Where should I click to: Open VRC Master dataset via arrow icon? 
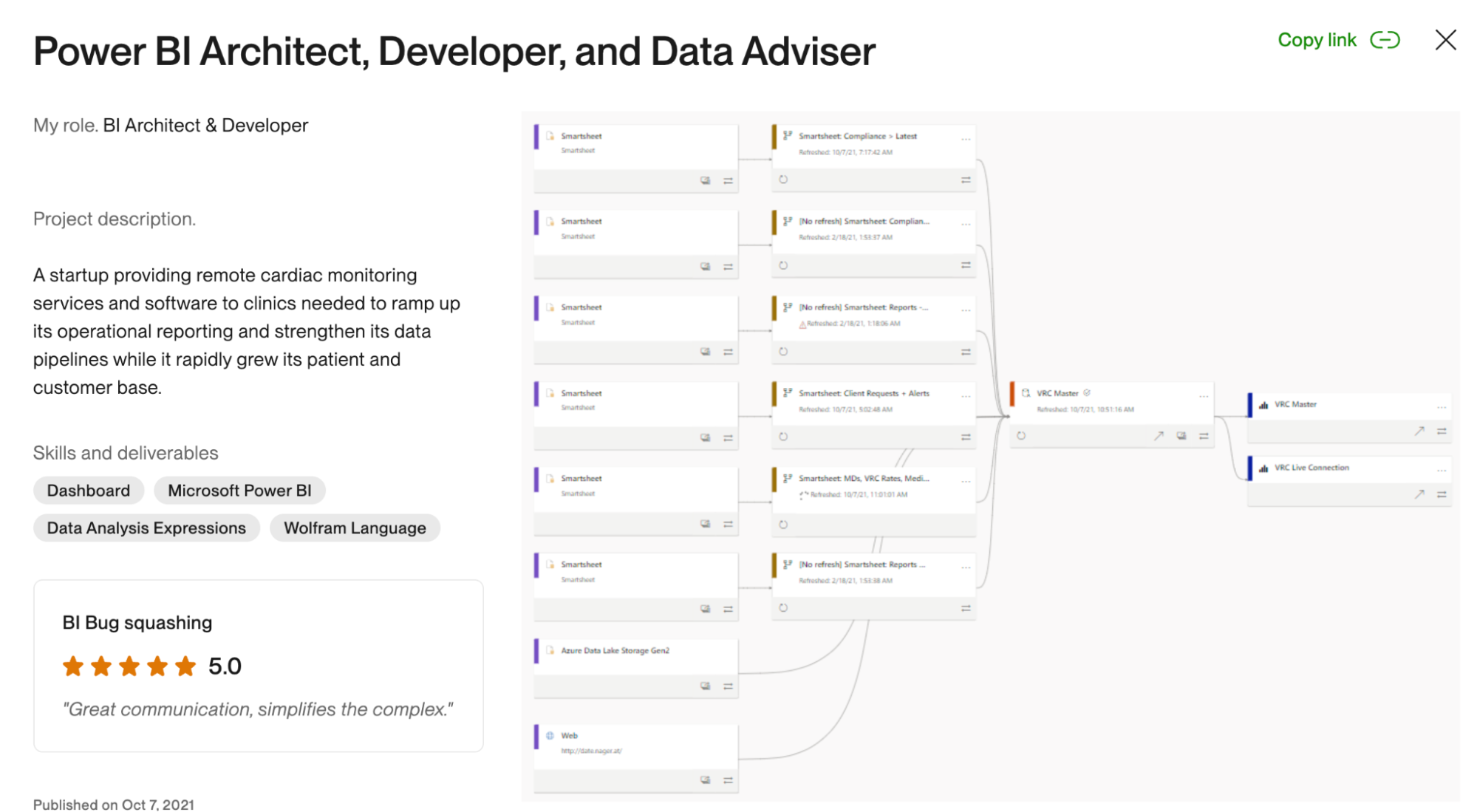(1159, 436)
